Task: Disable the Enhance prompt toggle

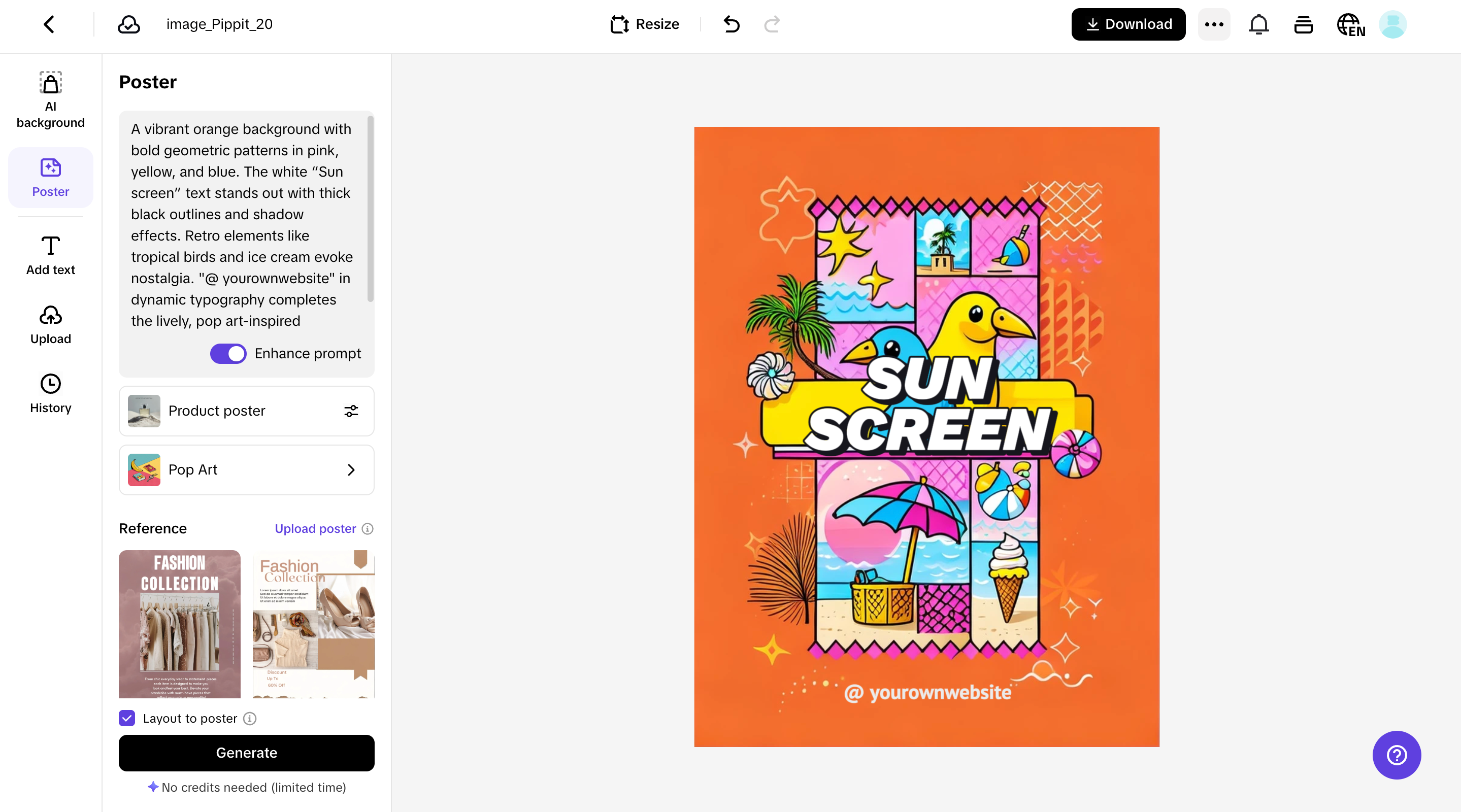Action: 227,353
